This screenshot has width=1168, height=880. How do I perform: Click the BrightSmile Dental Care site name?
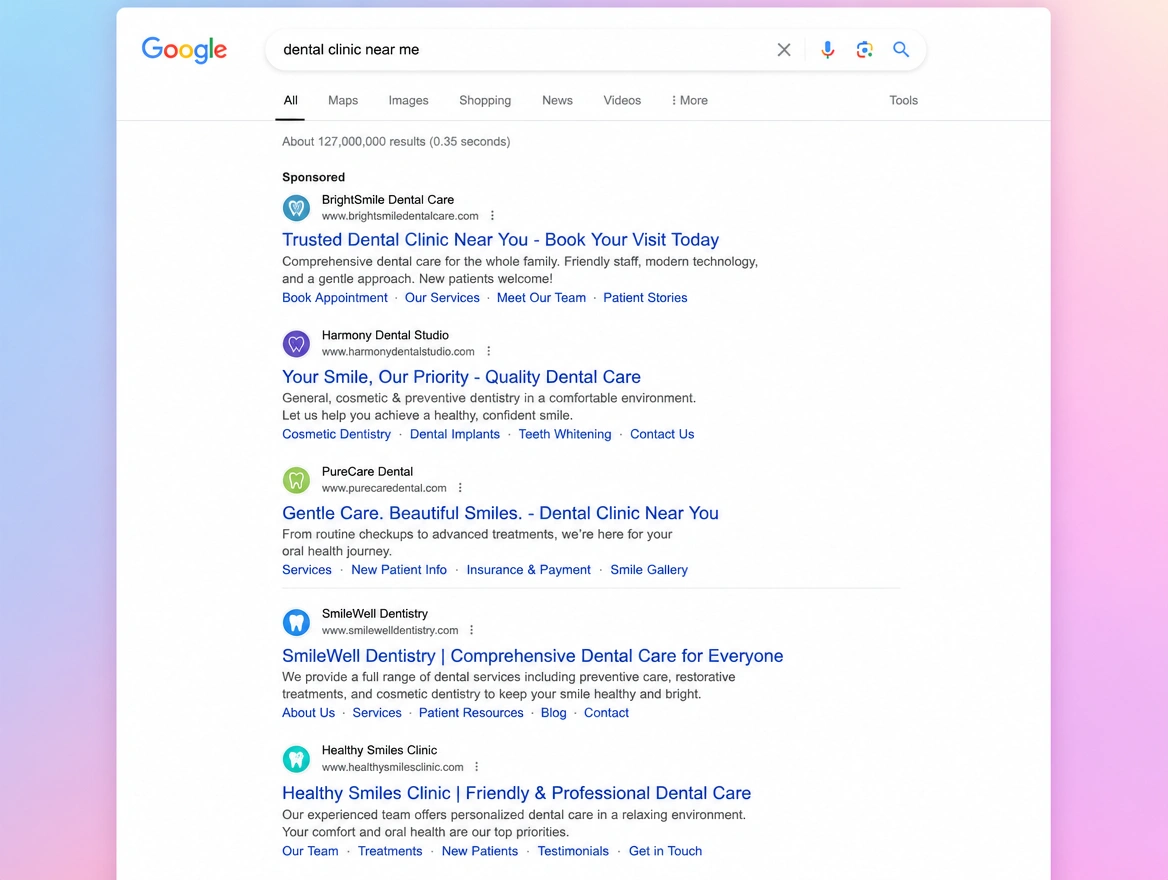tap(388, 200)
